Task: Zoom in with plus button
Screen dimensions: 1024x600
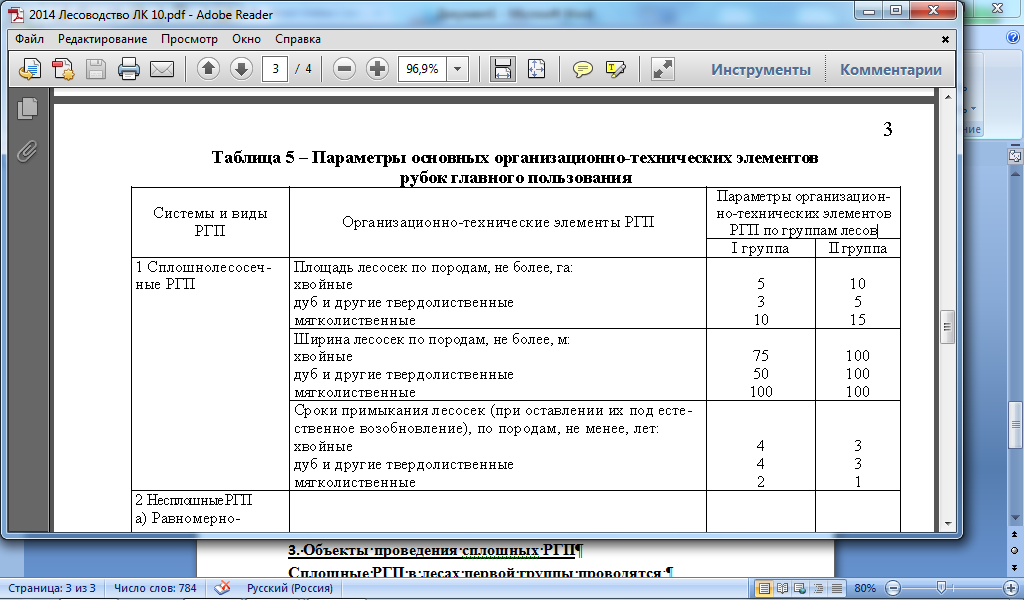Action: click(x=377, y=69)
